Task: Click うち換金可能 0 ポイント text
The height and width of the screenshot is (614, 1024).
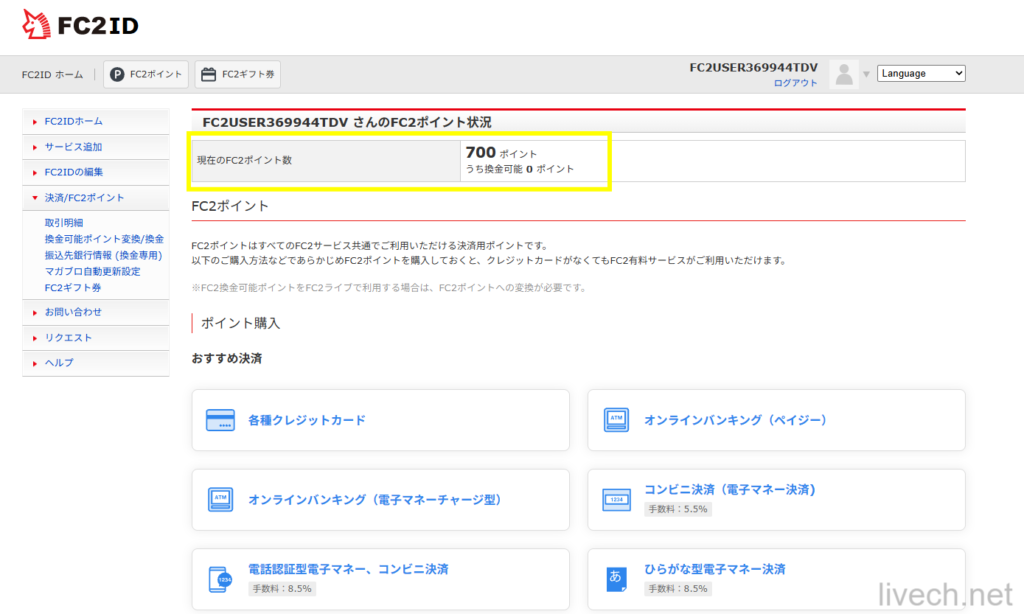Action: [520, 169]
